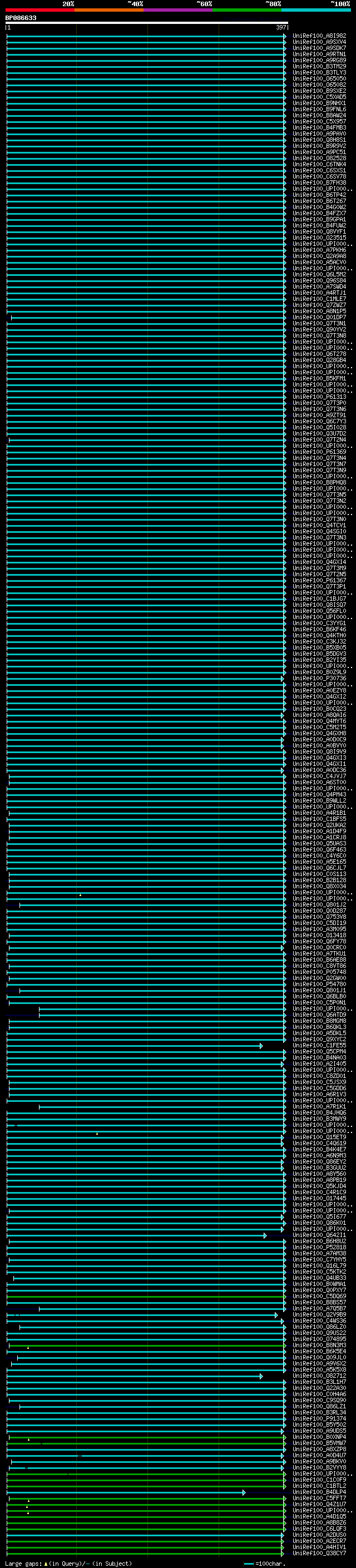Click the purple ~60% identity legend bar
Image resolution: width=356 pixels, height=1568 pixels.
coord(177,10)
